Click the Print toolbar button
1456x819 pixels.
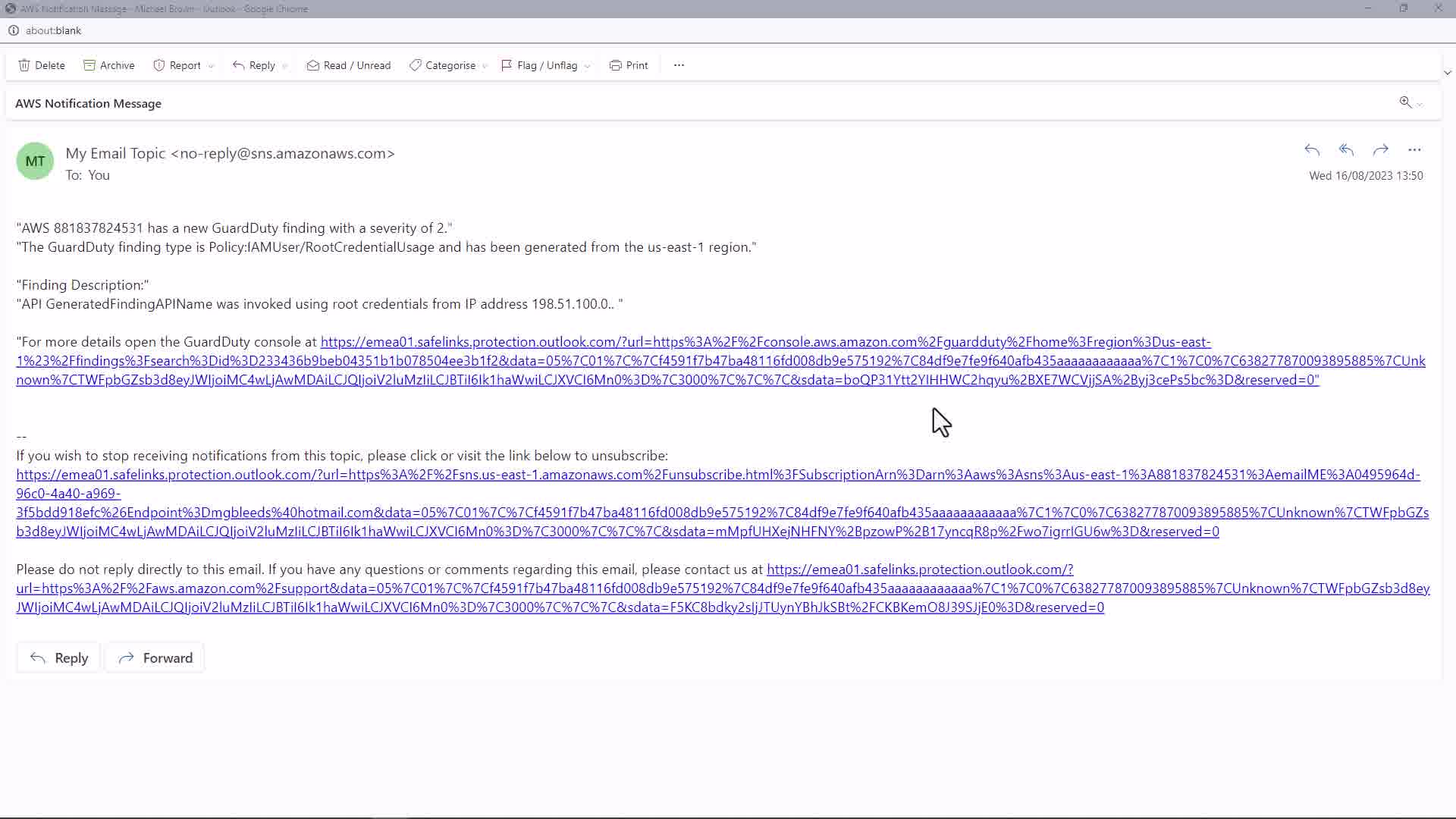click(x=629, y=65)
